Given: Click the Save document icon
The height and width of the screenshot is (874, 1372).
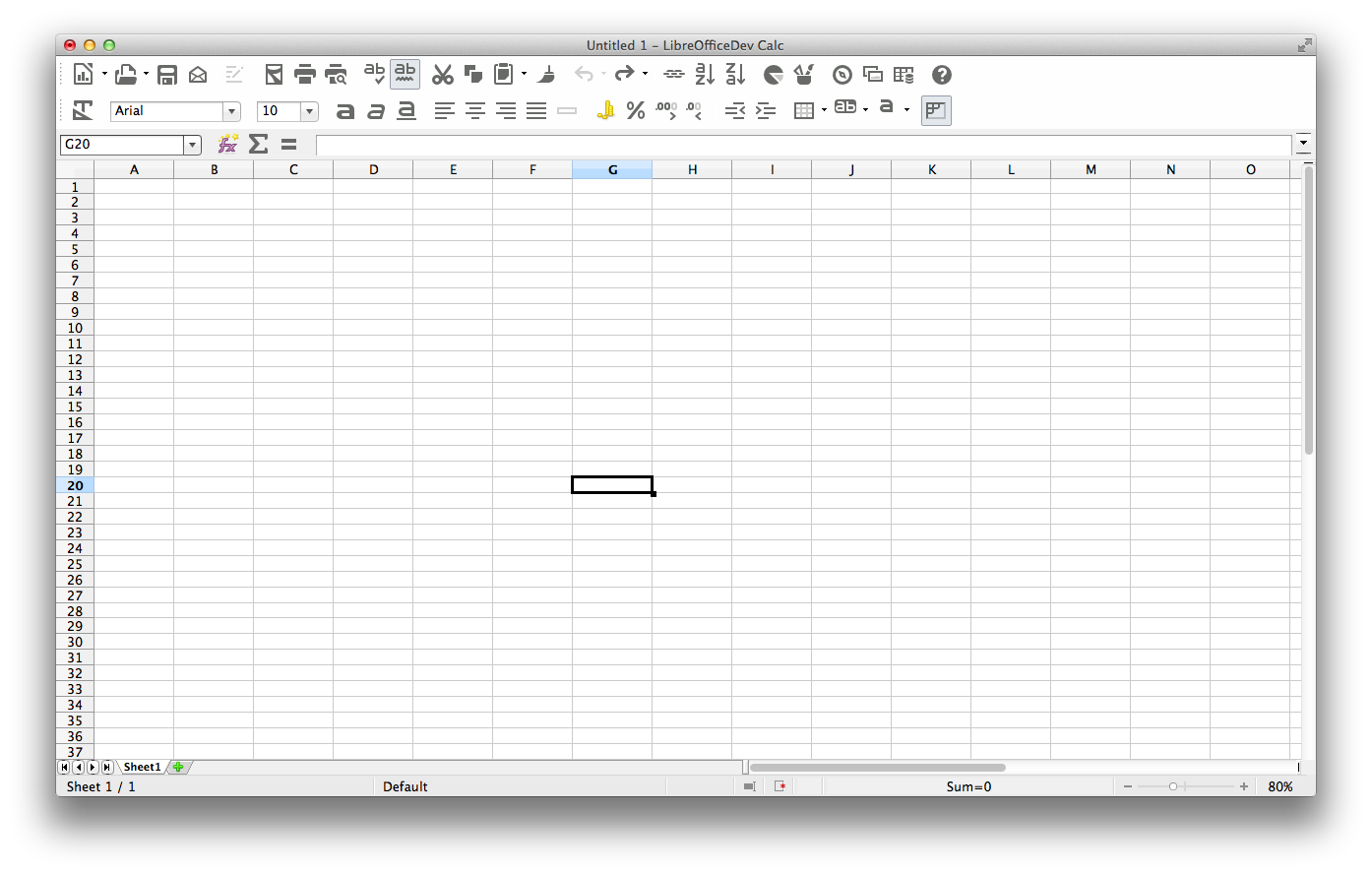Looking at the screenshot, I should 167,75.
